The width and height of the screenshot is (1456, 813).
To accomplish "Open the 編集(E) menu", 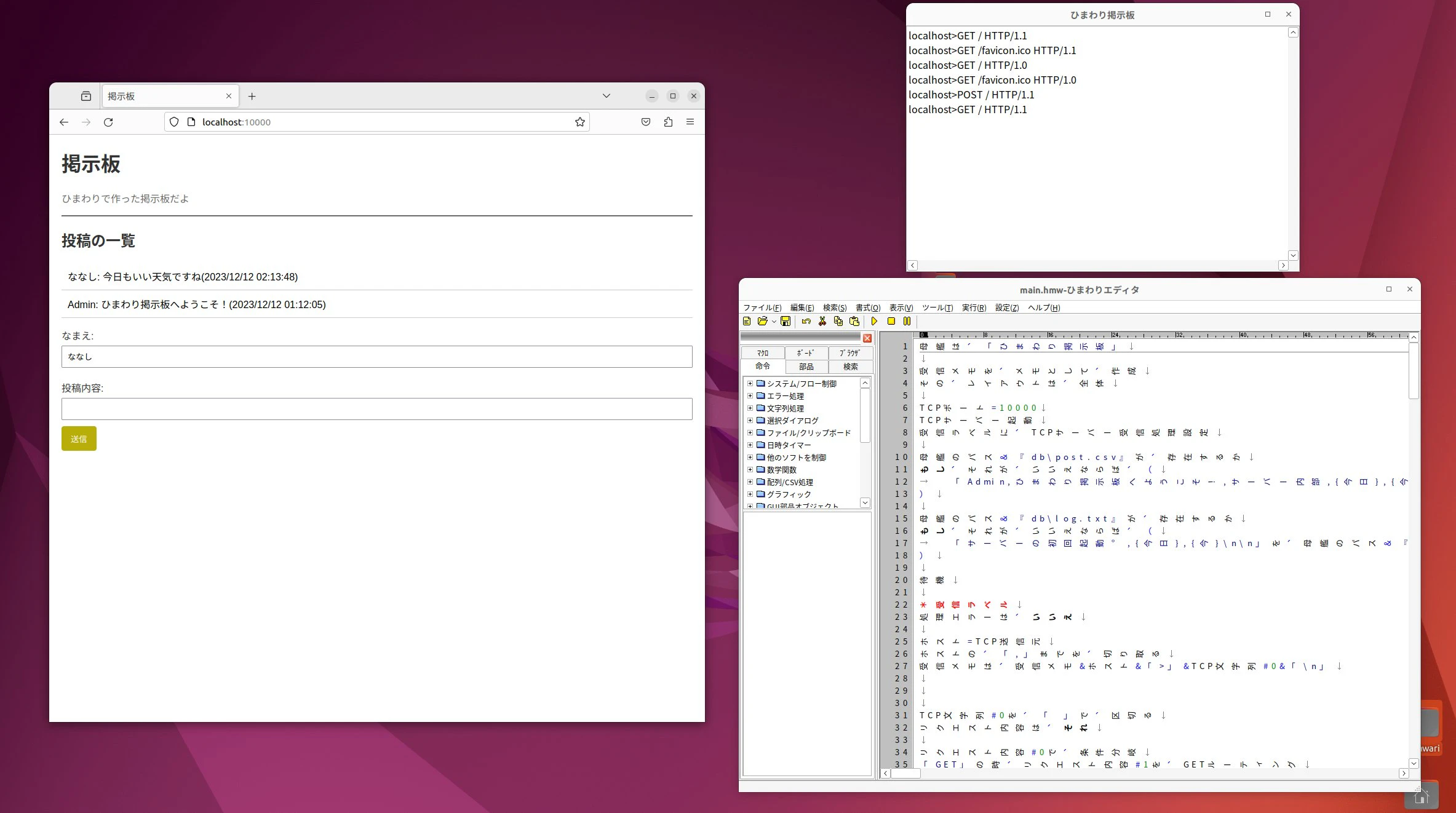I will 802,307.
